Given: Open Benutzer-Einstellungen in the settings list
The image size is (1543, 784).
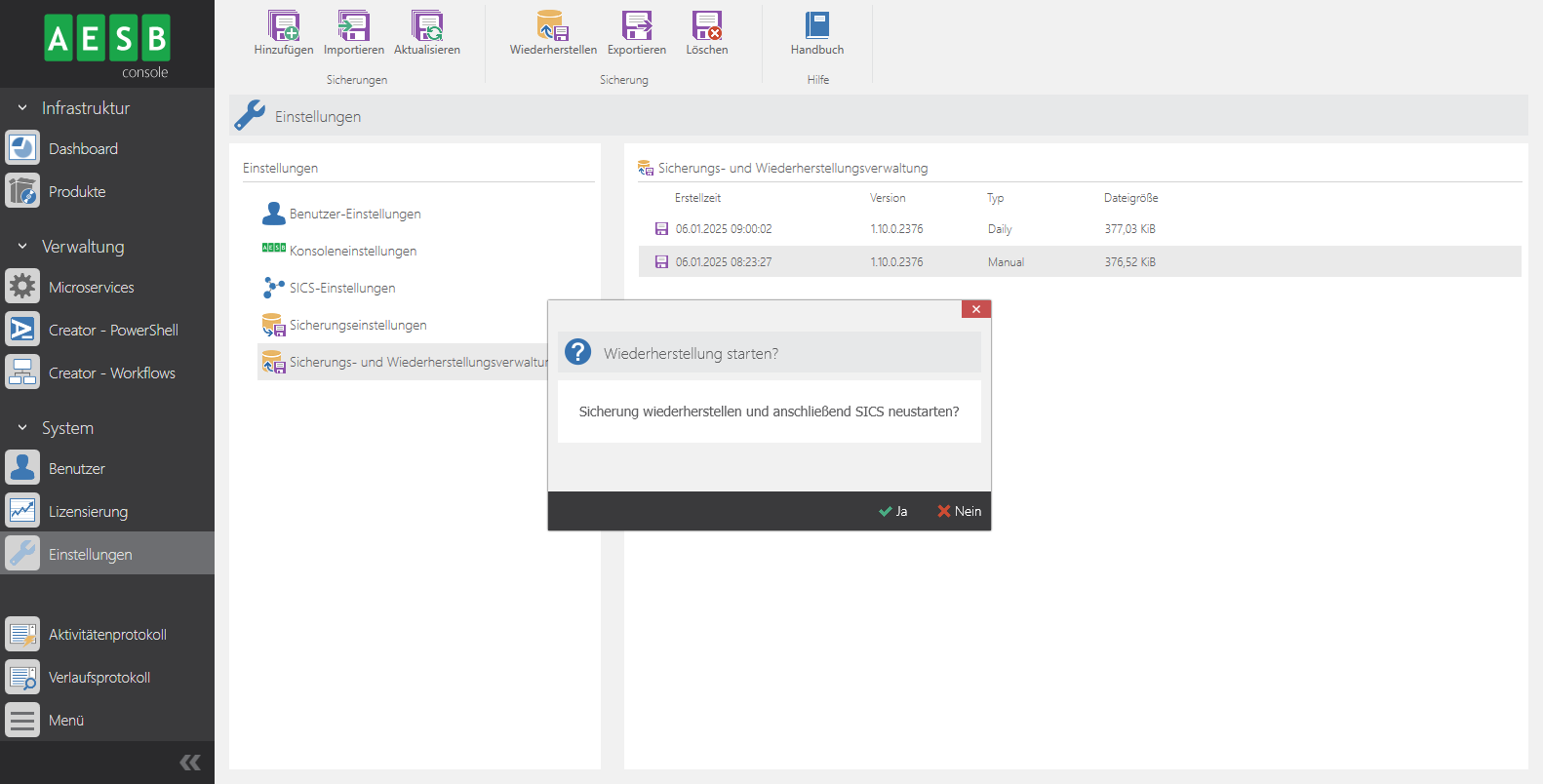Looking at the screenshot, I should tap(355, 215).
